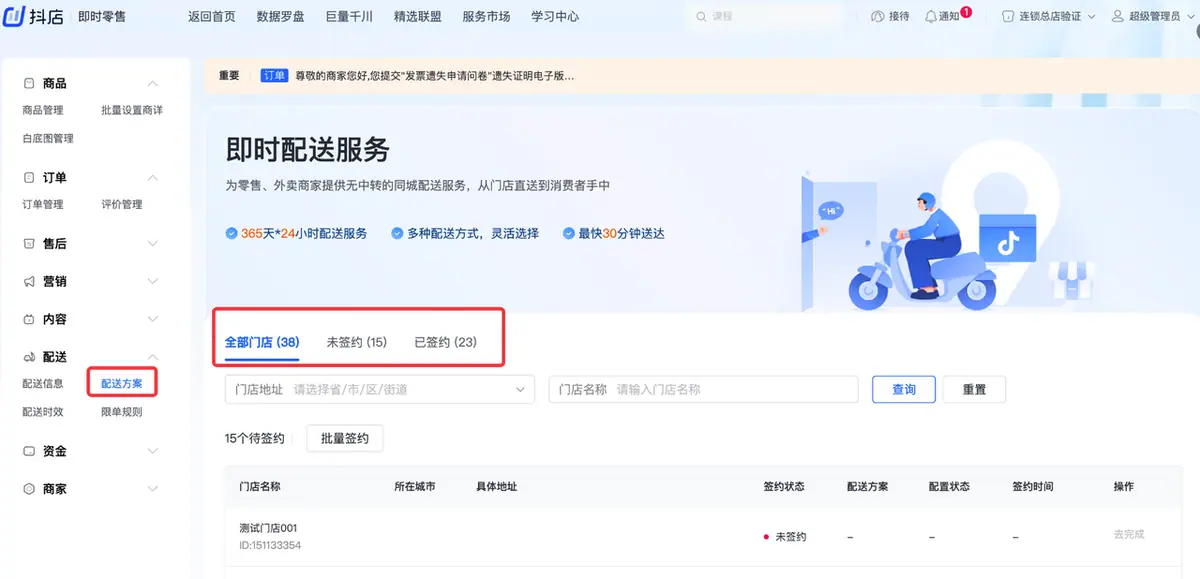This screenshot has width=1200, height=579.
Task: Open 批量设置商详 in the sidebar
Action: coord(132,111)
